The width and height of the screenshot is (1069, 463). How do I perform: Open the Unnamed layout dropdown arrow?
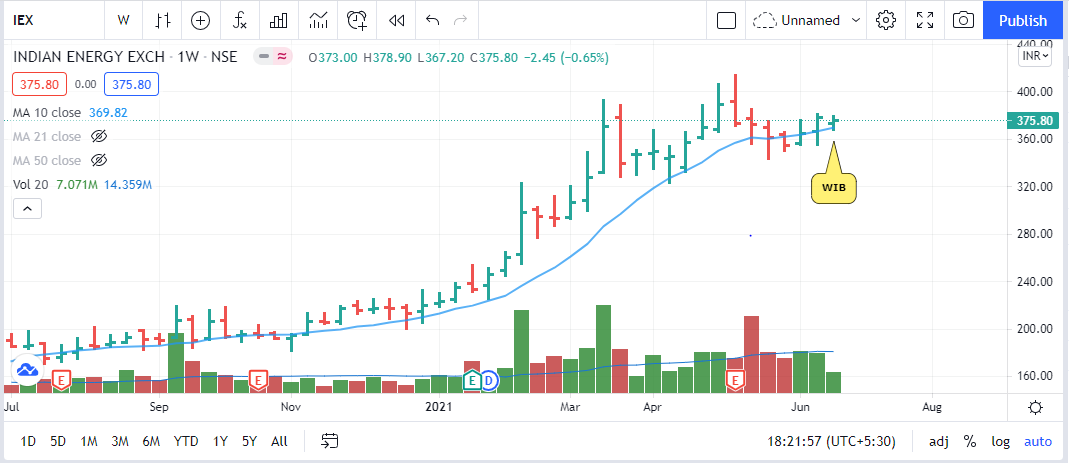pyautogui.click(x=856, y=20)
